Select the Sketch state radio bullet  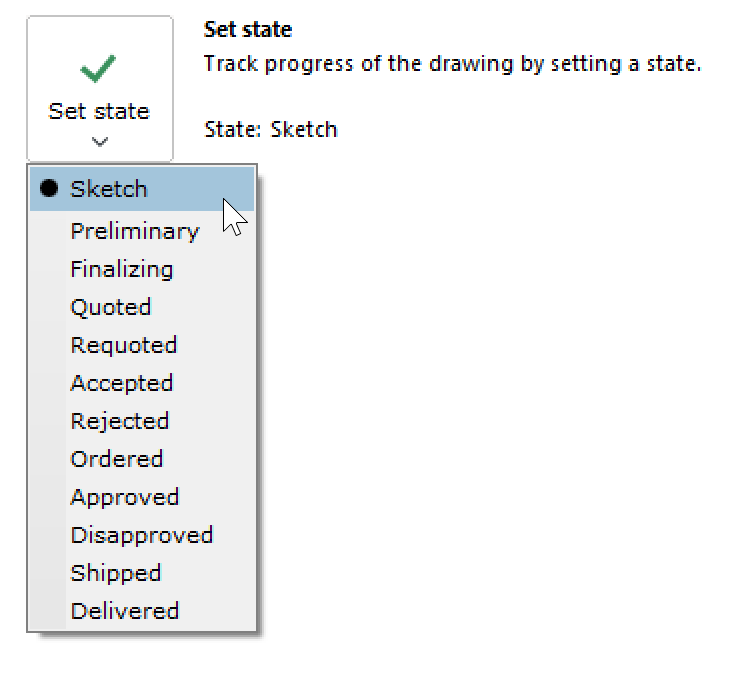pyautogui.click(x=48, y=189)
